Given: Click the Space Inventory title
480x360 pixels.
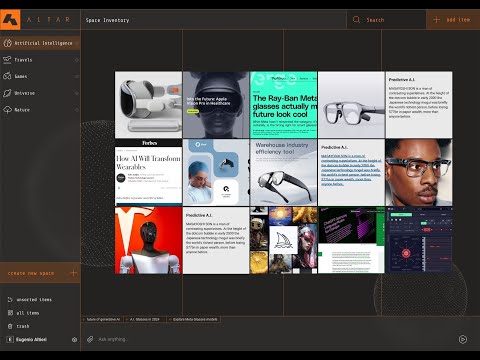Looking at the screenshot, I should click(x=107, y=20).
